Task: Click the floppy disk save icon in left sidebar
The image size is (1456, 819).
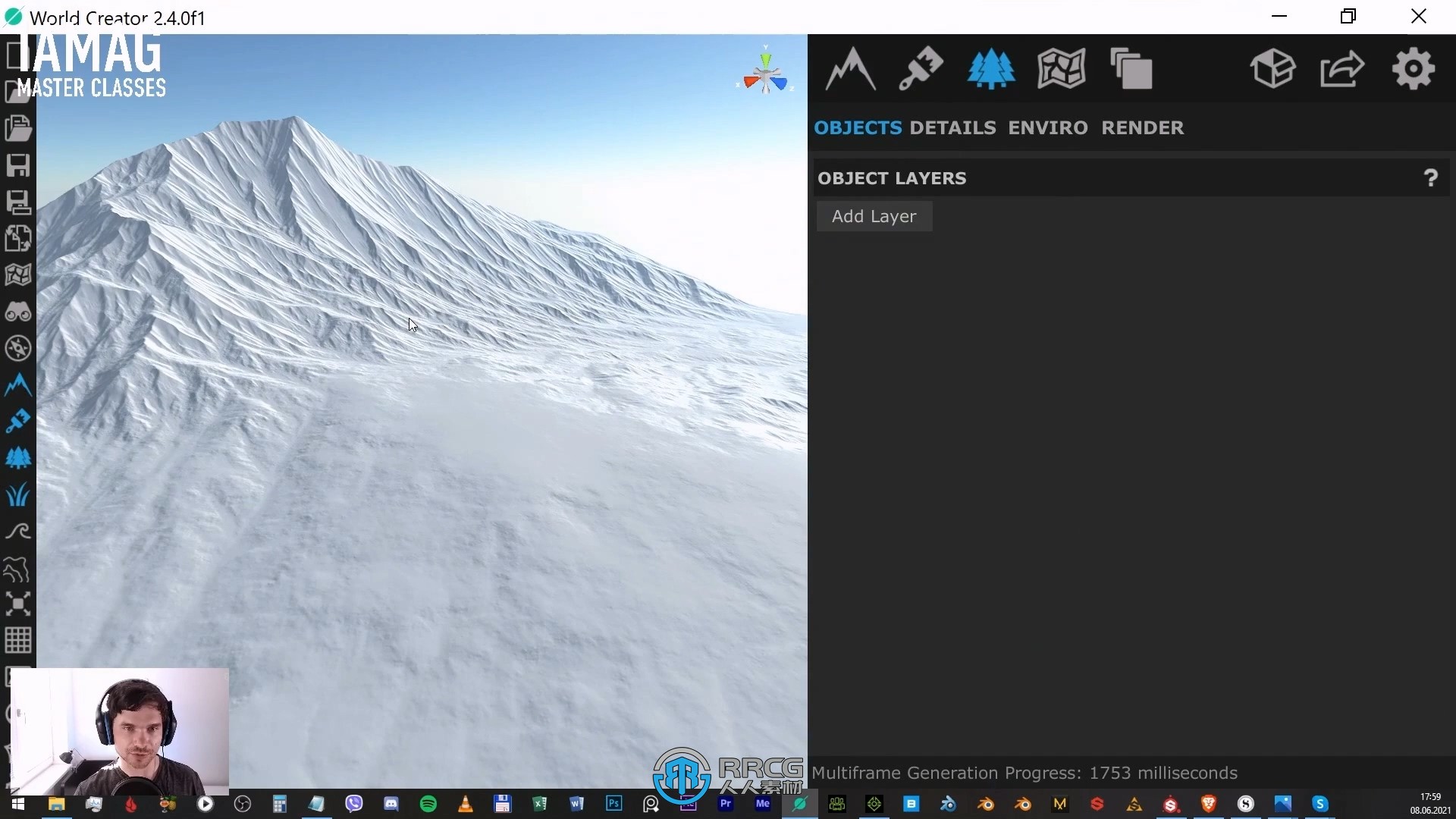Action: click(18, 165)
